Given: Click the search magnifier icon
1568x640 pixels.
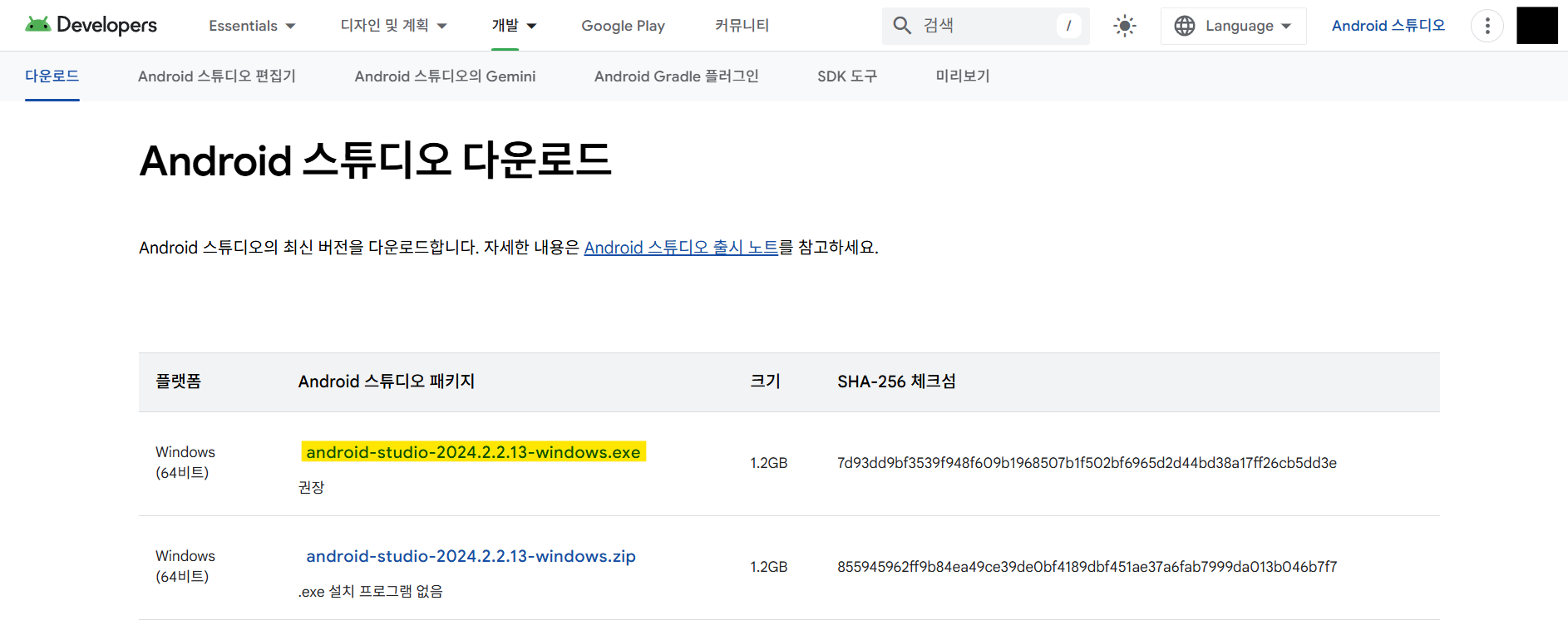Looking at the screenshot, I should click(902, 26).
